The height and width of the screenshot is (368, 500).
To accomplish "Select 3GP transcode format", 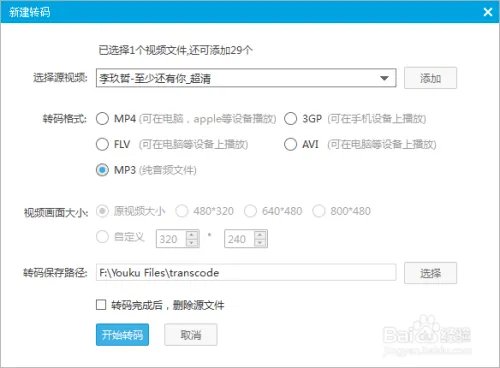I will [x=290, y=119].
